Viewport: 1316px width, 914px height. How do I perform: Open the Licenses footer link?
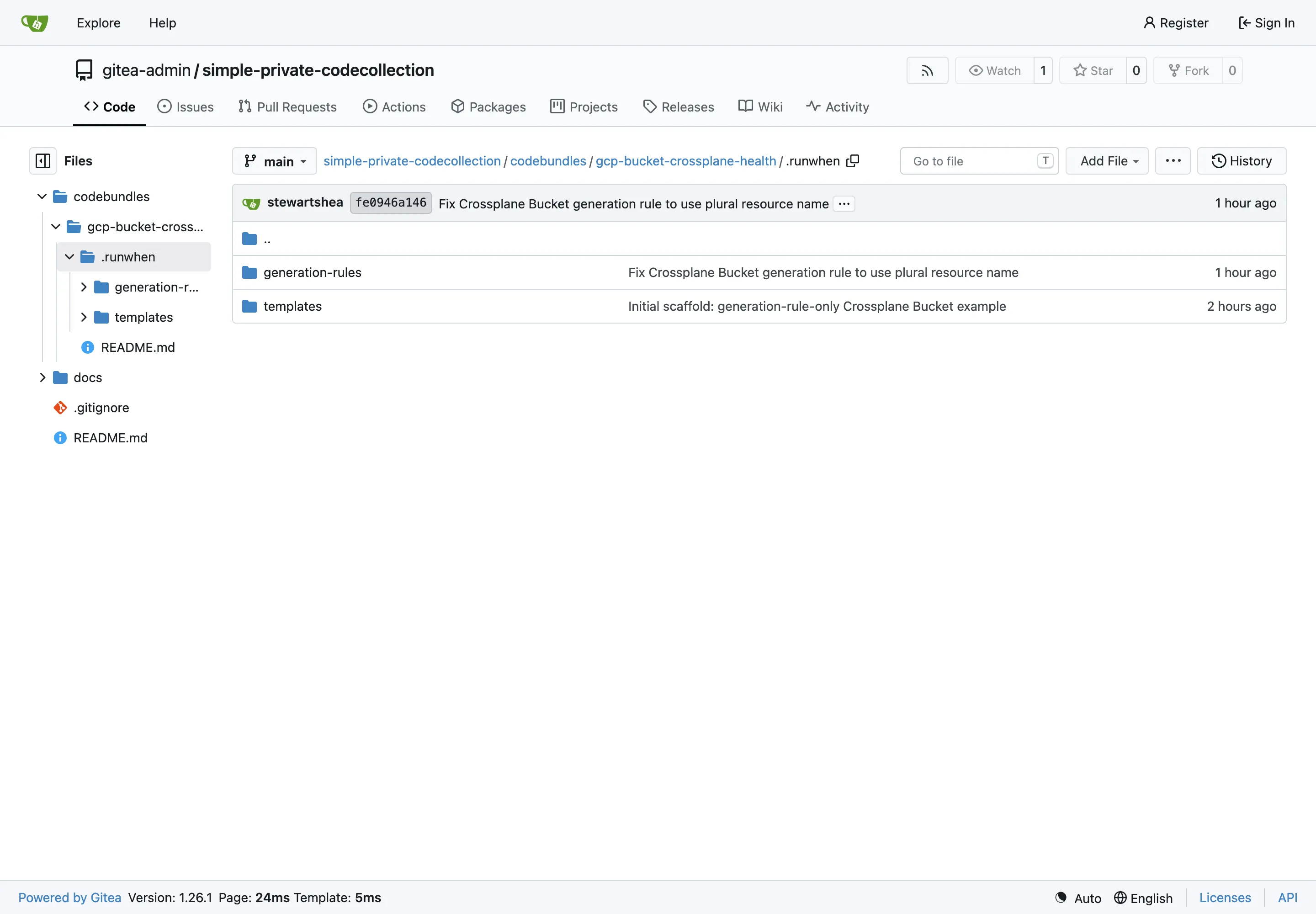coord(1225,898)
